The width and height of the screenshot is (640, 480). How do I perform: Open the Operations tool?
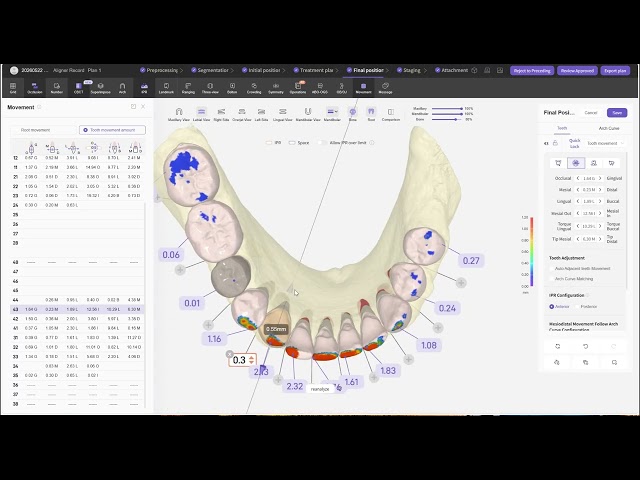[x=298, y=87]
